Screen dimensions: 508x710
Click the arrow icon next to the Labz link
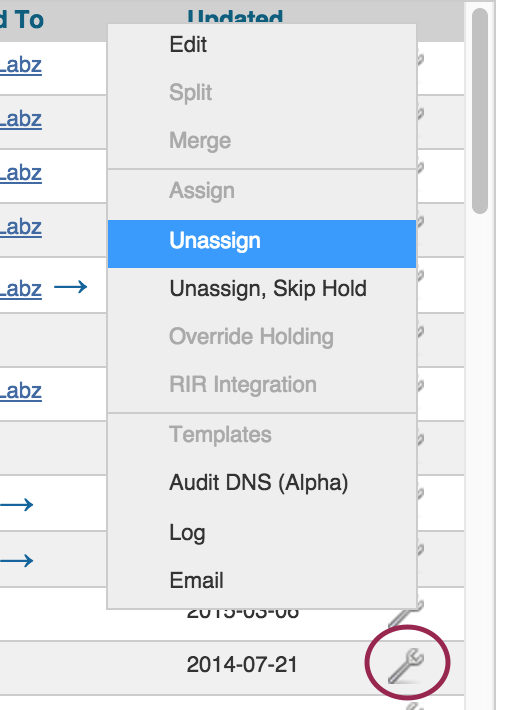point(71,287)
